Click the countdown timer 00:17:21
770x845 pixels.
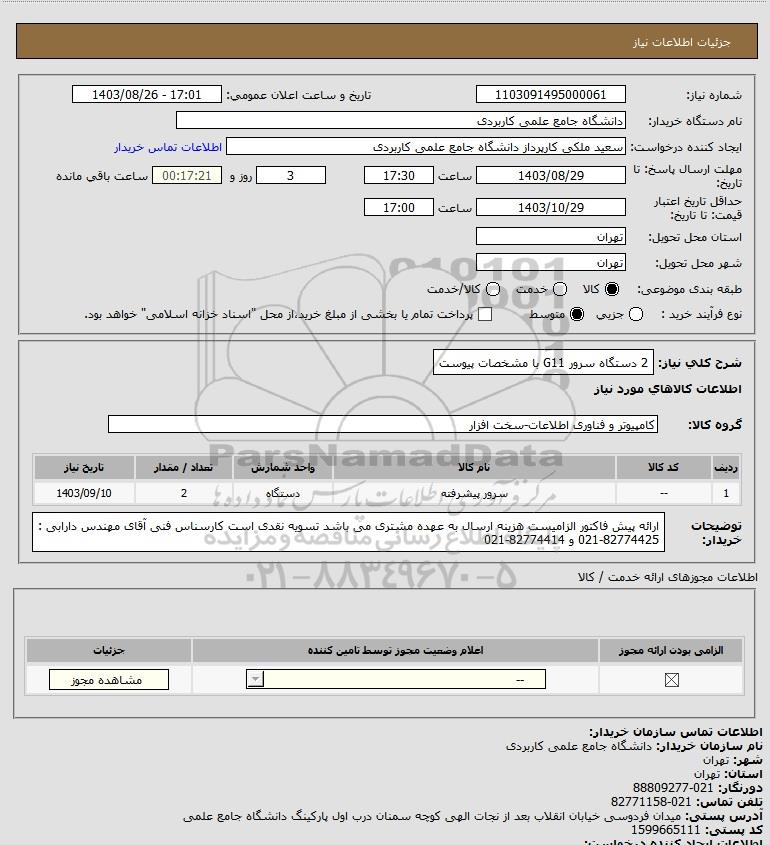187,175
